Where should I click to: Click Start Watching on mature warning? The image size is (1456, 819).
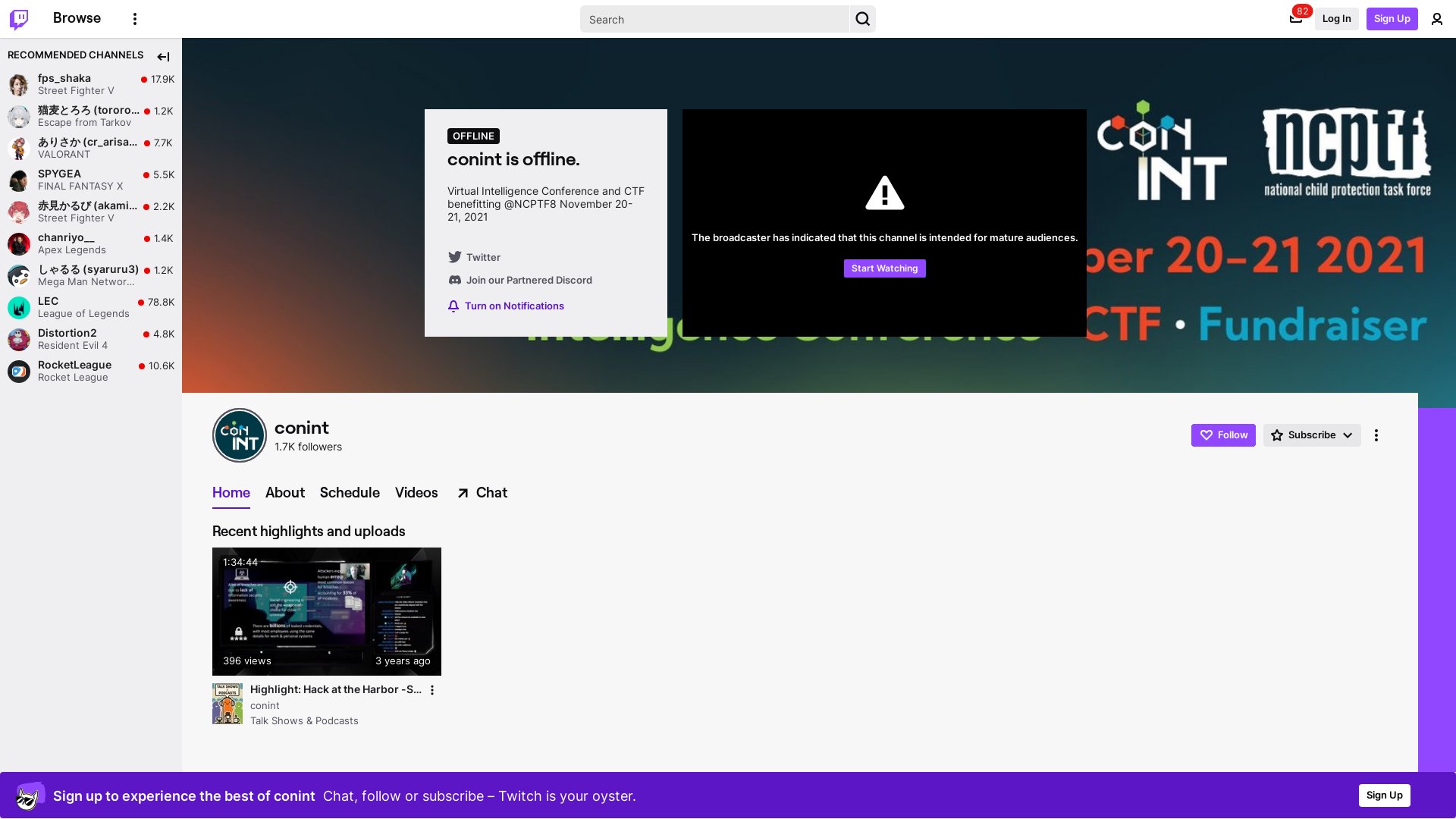point(884,268)
